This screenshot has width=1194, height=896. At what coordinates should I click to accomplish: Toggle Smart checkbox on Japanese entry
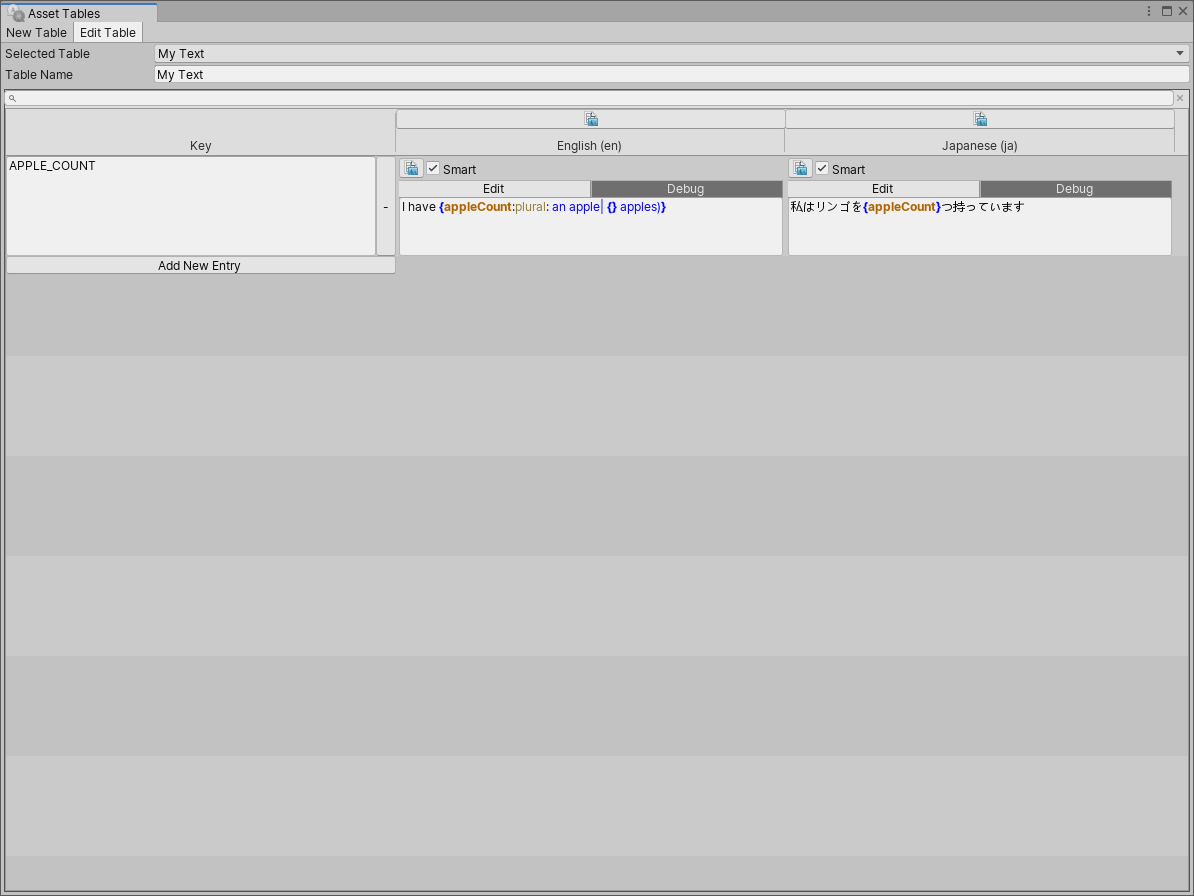tap(821, 168)
